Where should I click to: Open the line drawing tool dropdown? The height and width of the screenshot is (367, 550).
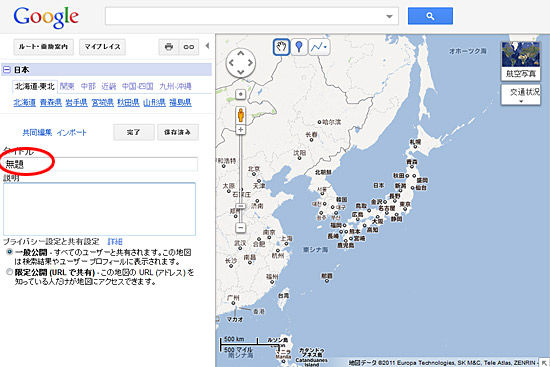click(x=319, y=47)
